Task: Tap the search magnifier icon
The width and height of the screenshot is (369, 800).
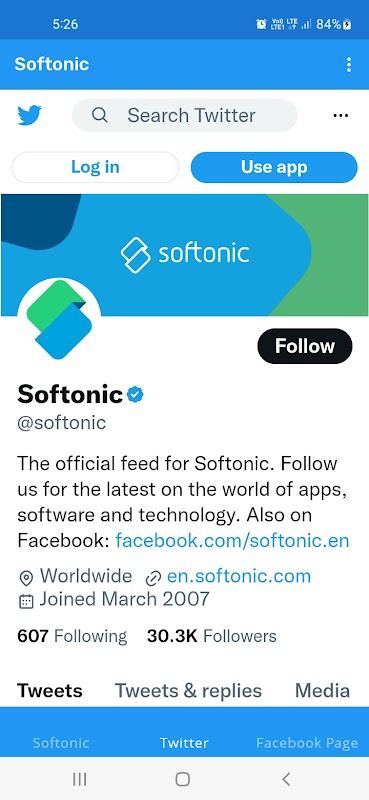Action: (x=100, y=115)
